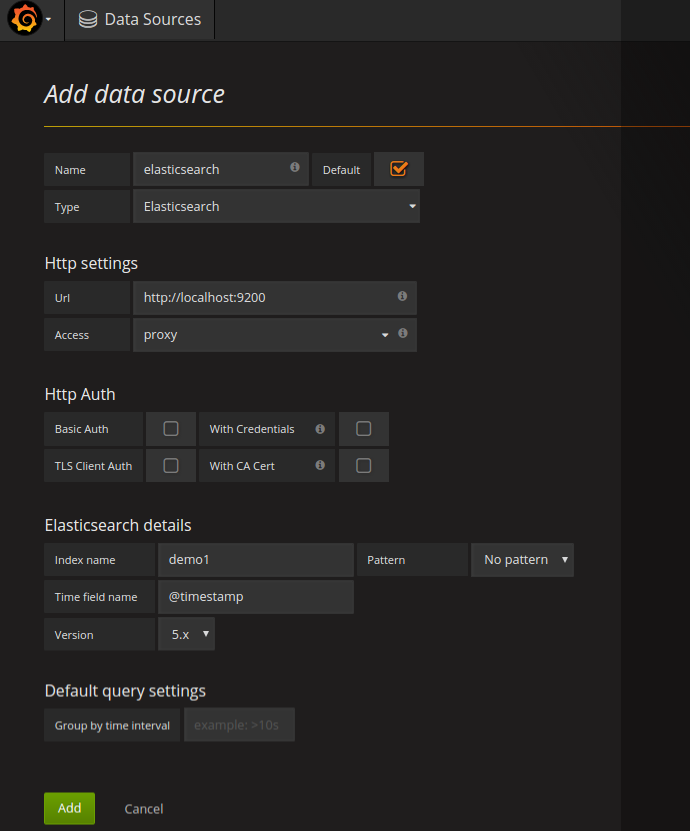Image resolution: width=690 pixels, height=831 pixels.
Task: Click the Group by time interval input
Action: 239,724
